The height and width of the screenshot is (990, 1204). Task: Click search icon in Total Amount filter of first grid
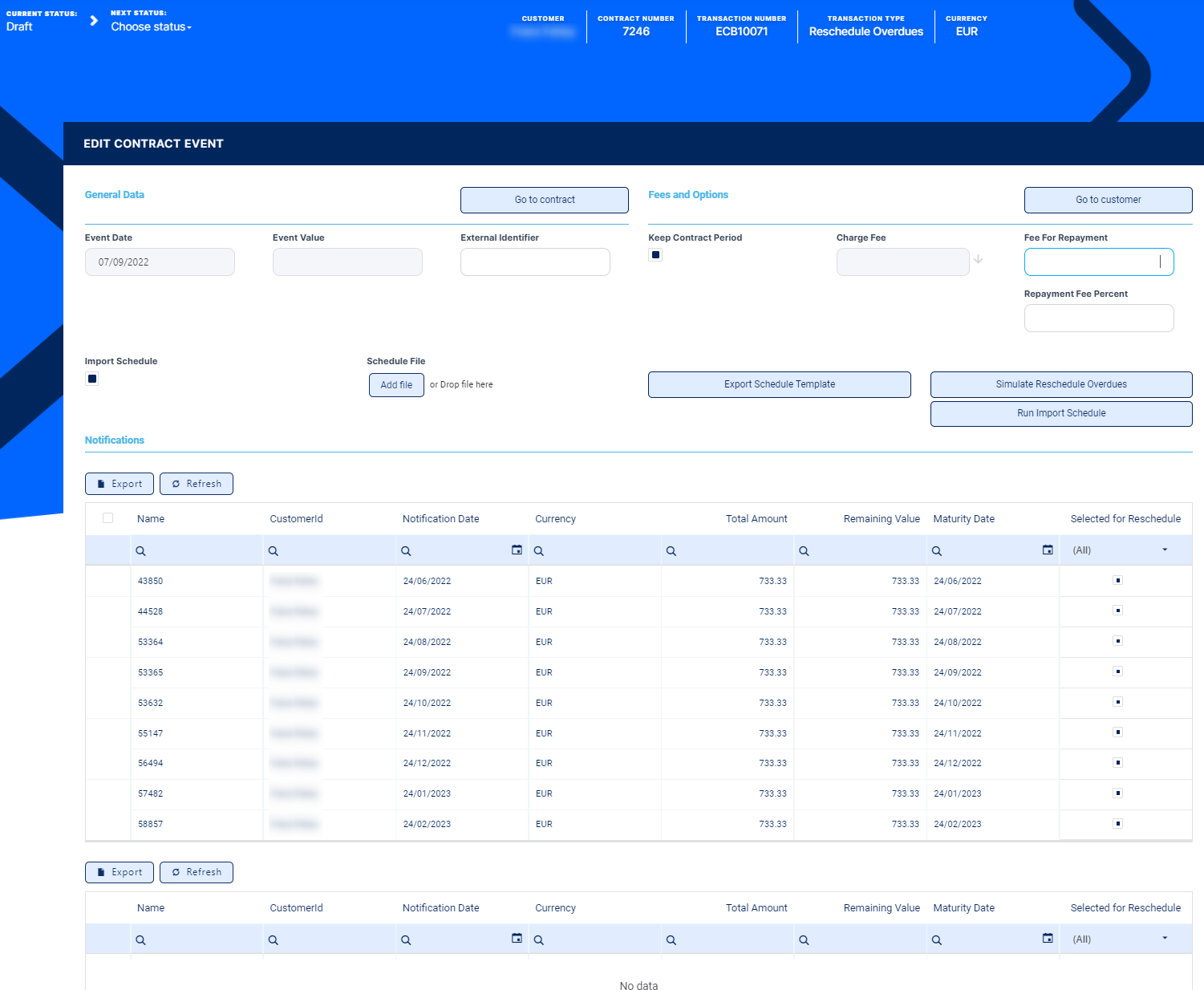(671, 551)
